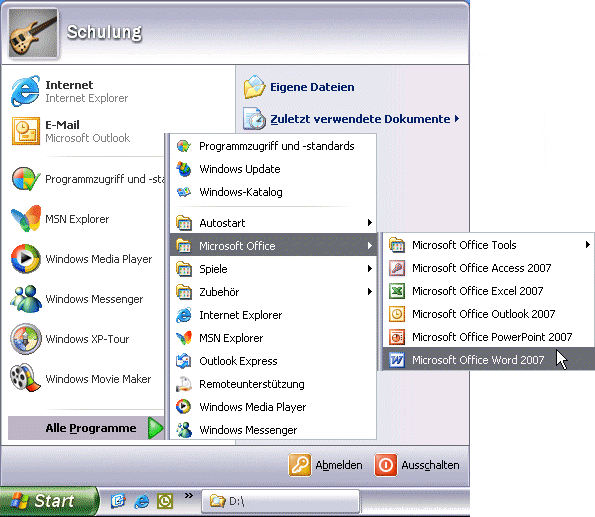Click the Windows Update icon in programs menu

point(184,169)
